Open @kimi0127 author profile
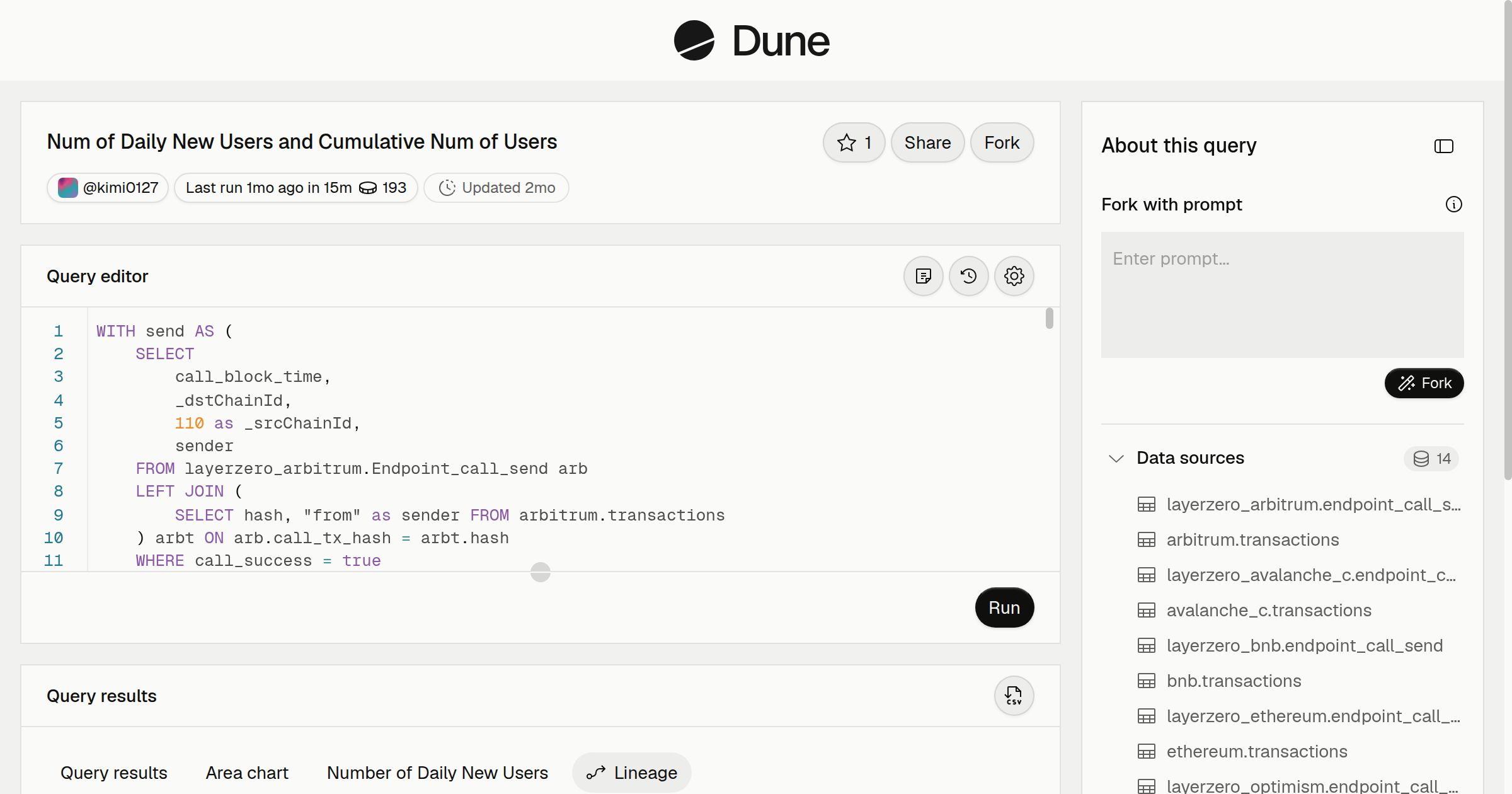1512x794 pixels. (x=108, y=188)
